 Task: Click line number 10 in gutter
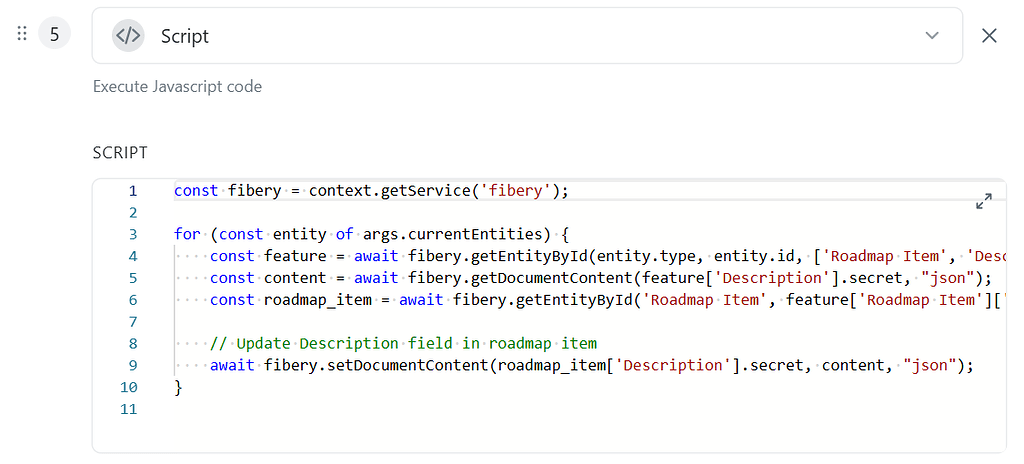pyautogui.click(x=128, y=387)
